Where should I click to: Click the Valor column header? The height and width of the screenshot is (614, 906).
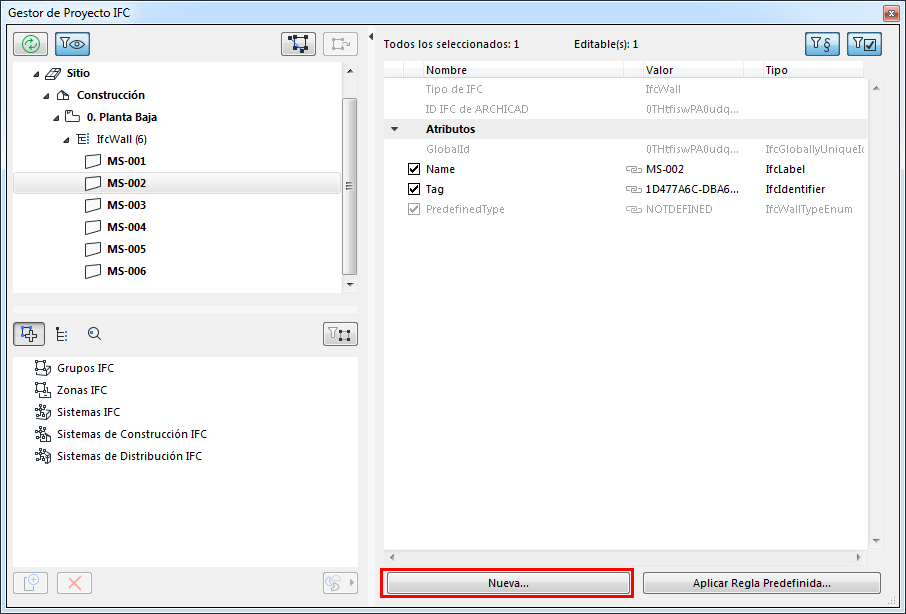coord(693,70)
